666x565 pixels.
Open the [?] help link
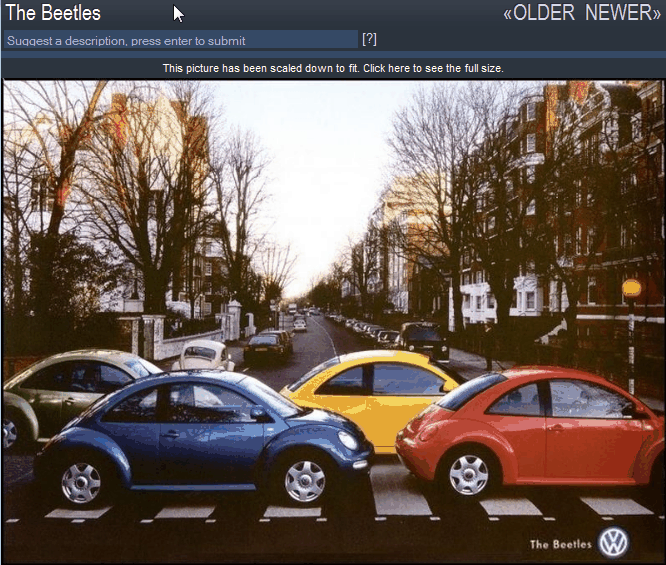tap(369, 39)
